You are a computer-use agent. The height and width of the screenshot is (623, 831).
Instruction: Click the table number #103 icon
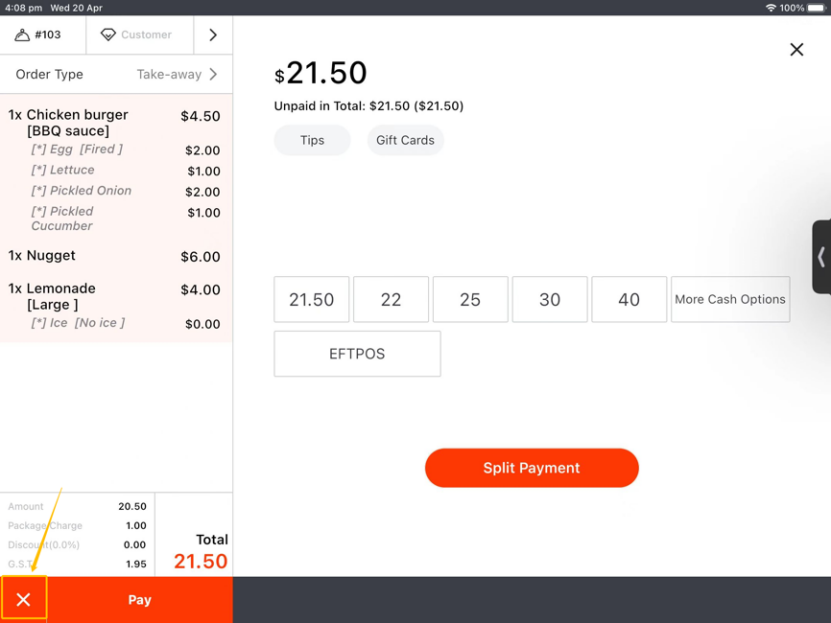click(23, 35)
